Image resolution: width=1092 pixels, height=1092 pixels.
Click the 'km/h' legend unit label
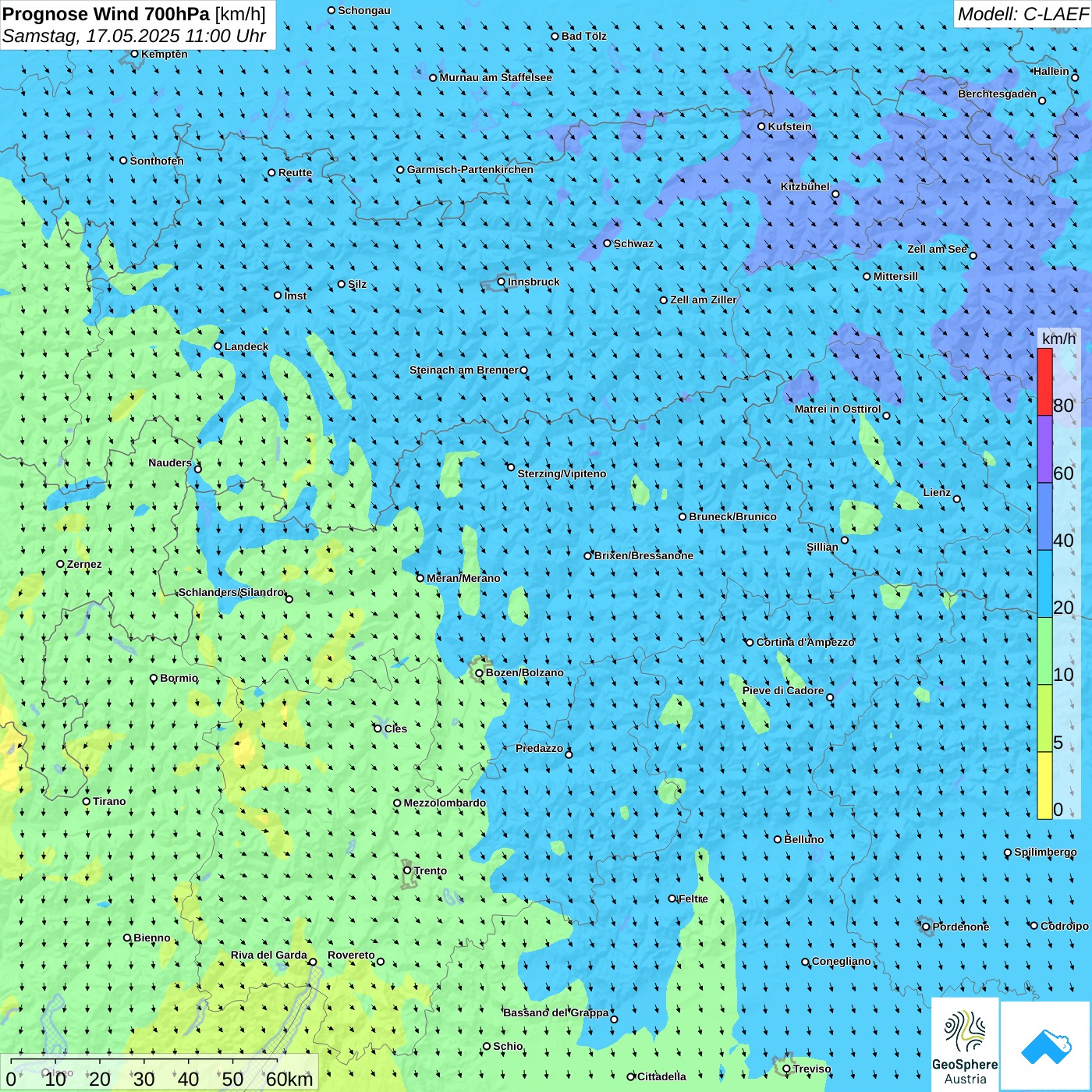tap(1058, 339)
